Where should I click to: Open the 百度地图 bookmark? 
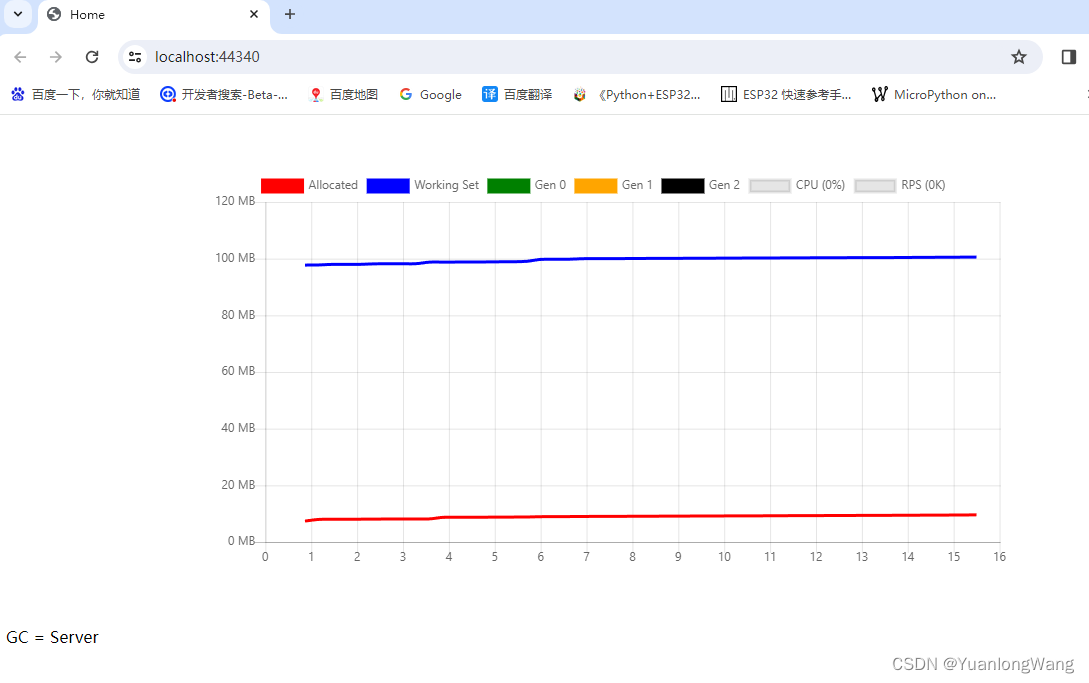343,94
